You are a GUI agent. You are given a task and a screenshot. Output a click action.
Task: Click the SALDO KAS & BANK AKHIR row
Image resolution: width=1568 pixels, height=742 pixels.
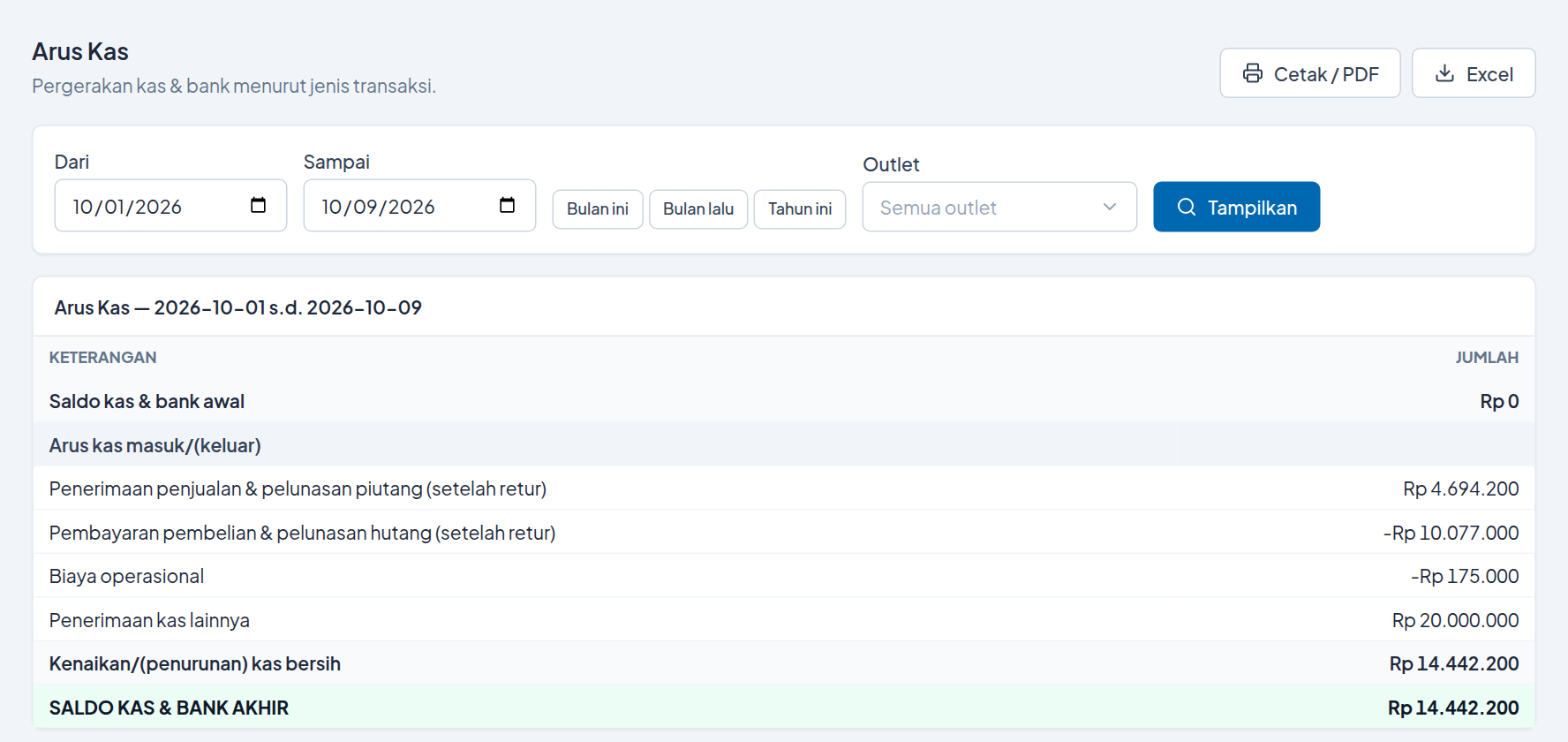[784, 708]
